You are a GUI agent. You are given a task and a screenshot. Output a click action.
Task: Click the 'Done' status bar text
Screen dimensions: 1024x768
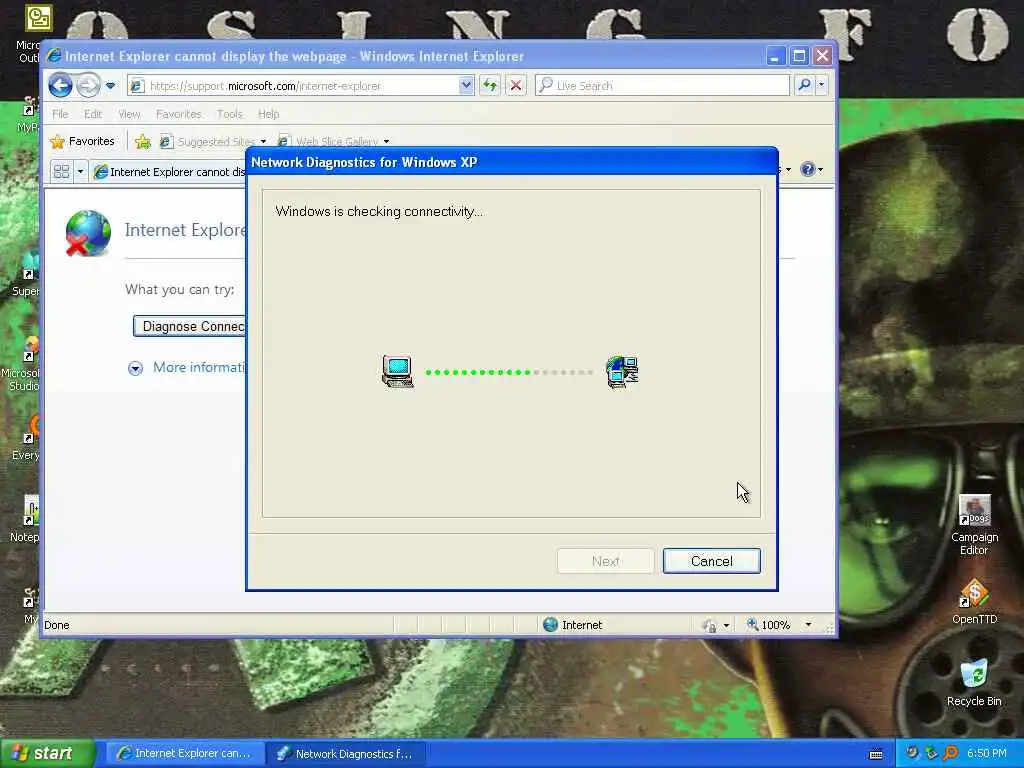57,625
